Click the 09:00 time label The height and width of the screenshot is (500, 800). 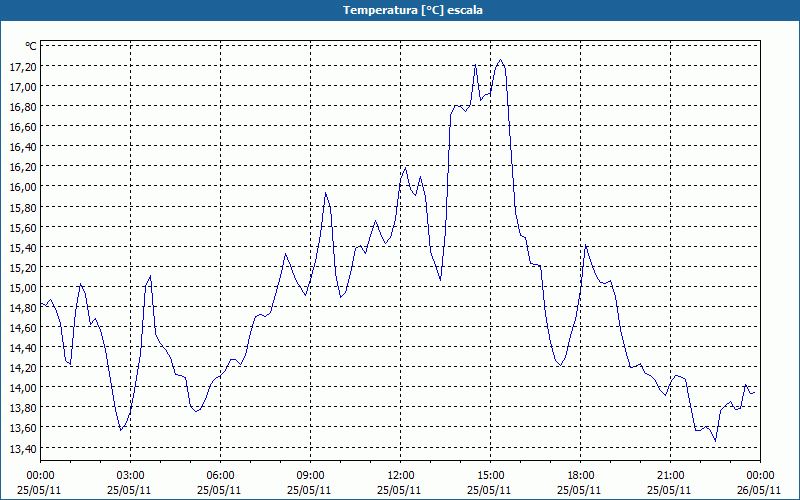(x=310, y=476)
